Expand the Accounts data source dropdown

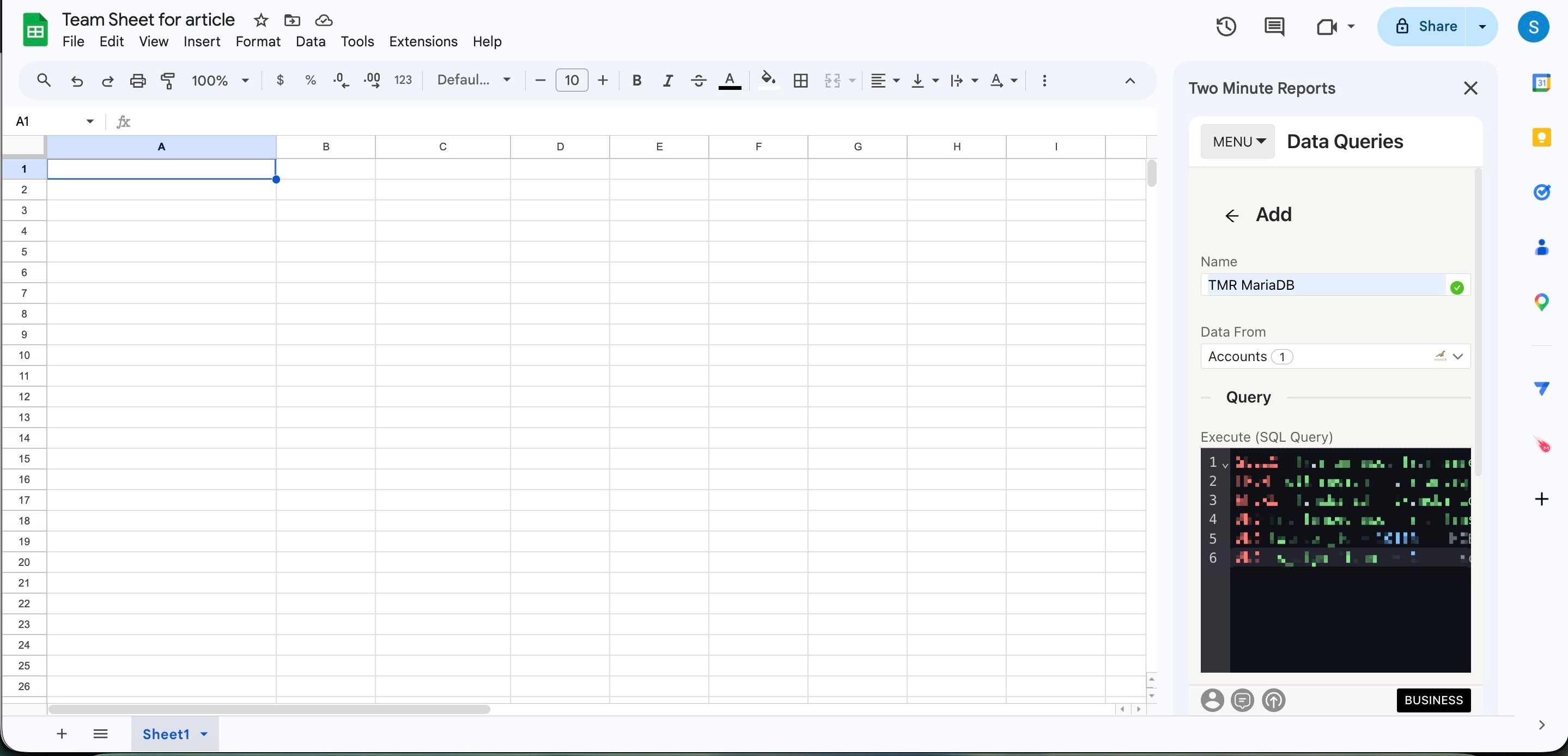(1458, 357)
